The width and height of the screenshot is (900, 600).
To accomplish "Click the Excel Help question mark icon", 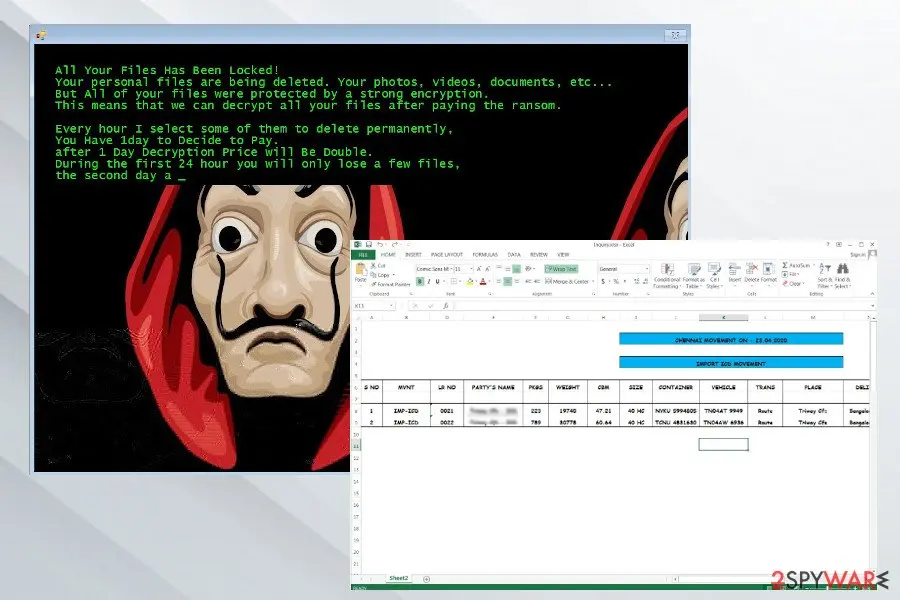I will coord(828,245).
